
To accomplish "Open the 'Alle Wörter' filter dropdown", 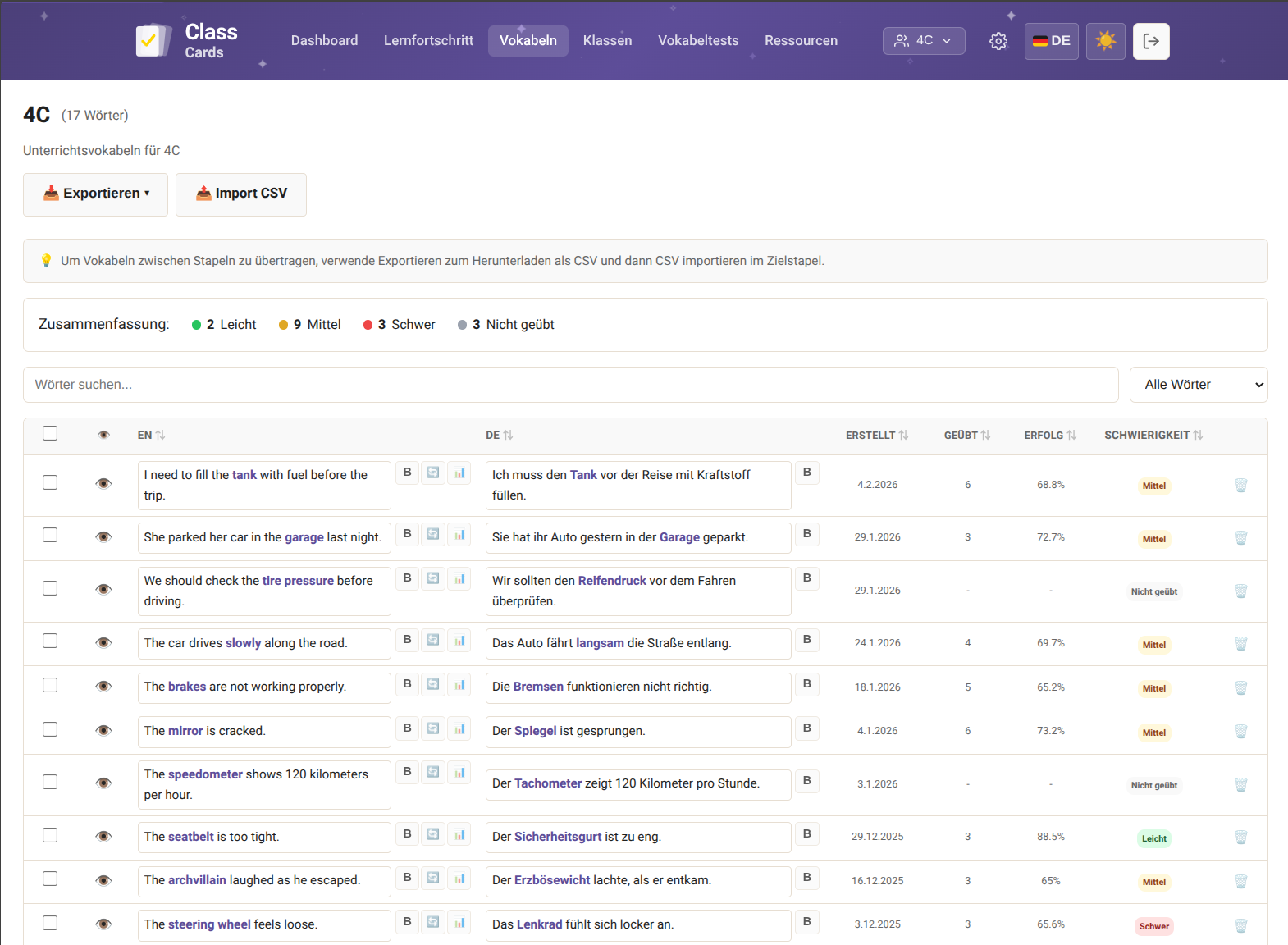I will [1198, 385].
